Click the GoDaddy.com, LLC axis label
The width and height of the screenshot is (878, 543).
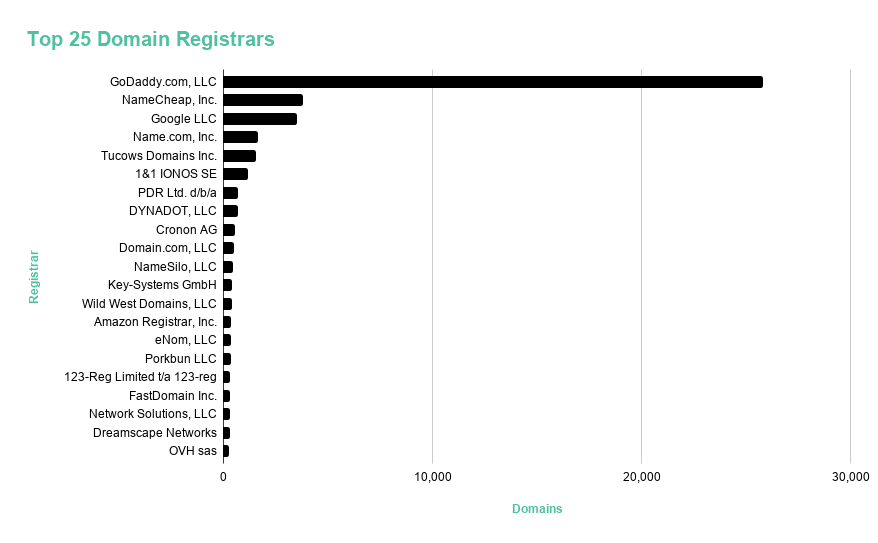pyautogui.click(x=163, y=82)
